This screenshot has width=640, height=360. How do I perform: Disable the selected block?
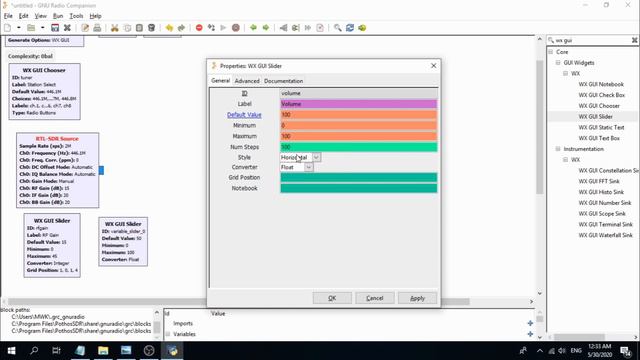[296, 28]
